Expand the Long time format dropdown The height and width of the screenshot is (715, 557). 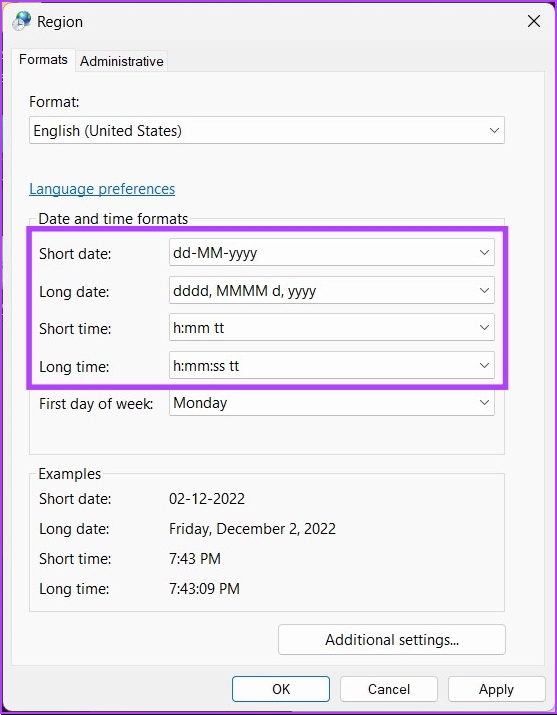coord(332,365)
